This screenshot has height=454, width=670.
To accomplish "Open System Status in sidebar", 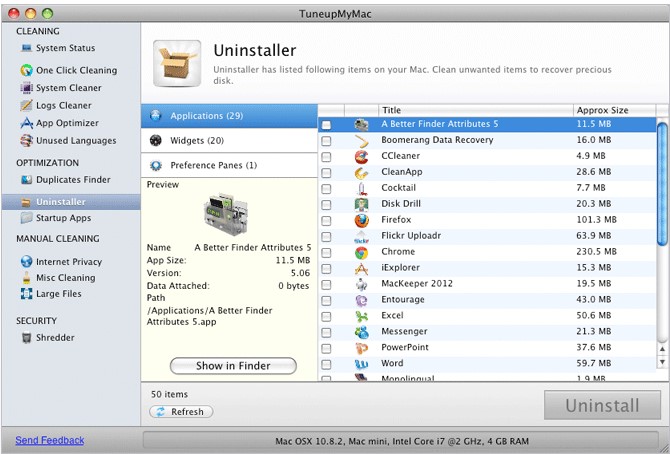I will [x=65, y=48].
